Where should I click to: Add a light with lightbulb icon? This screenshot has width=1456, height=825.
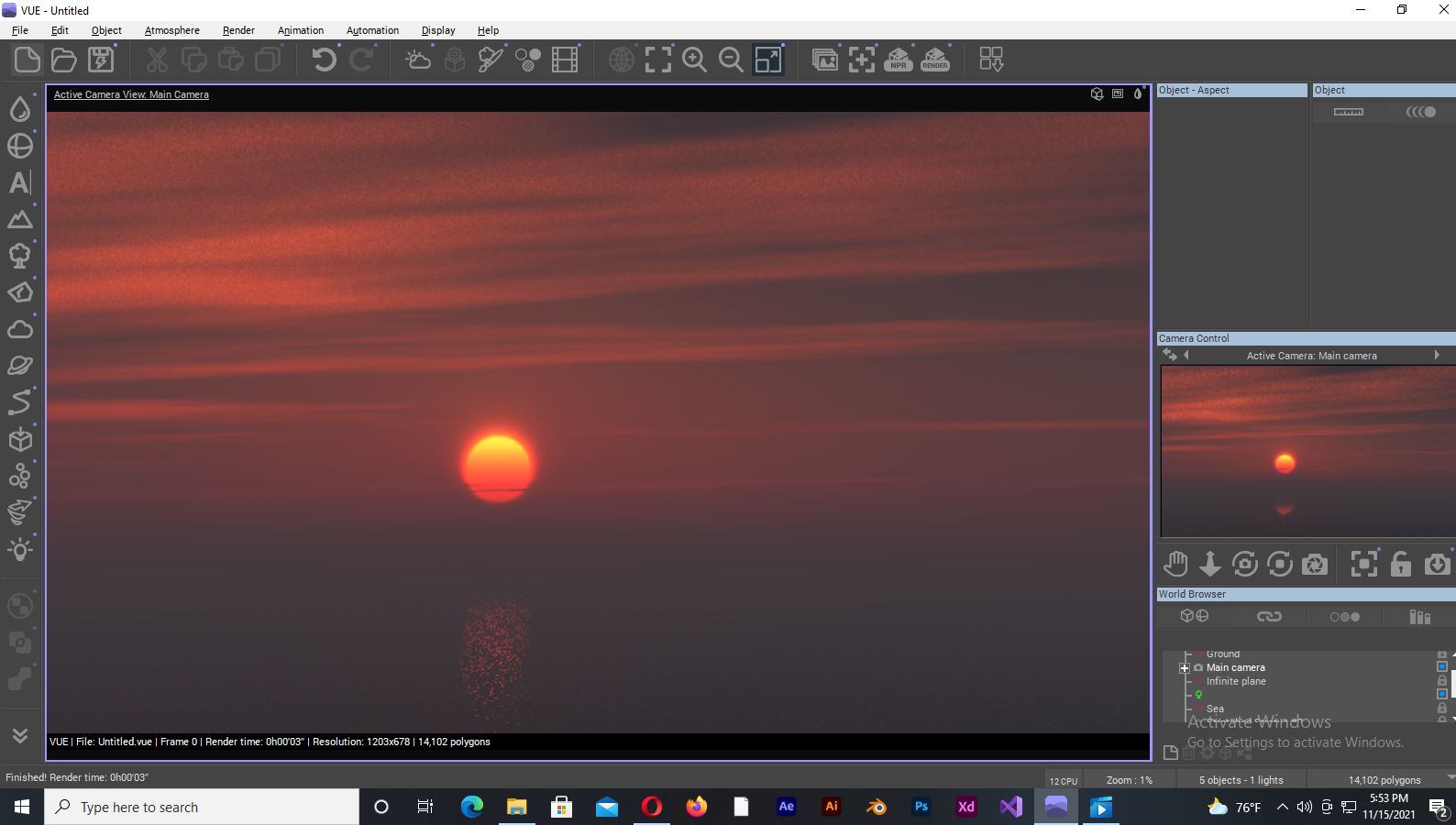[20, 550]
